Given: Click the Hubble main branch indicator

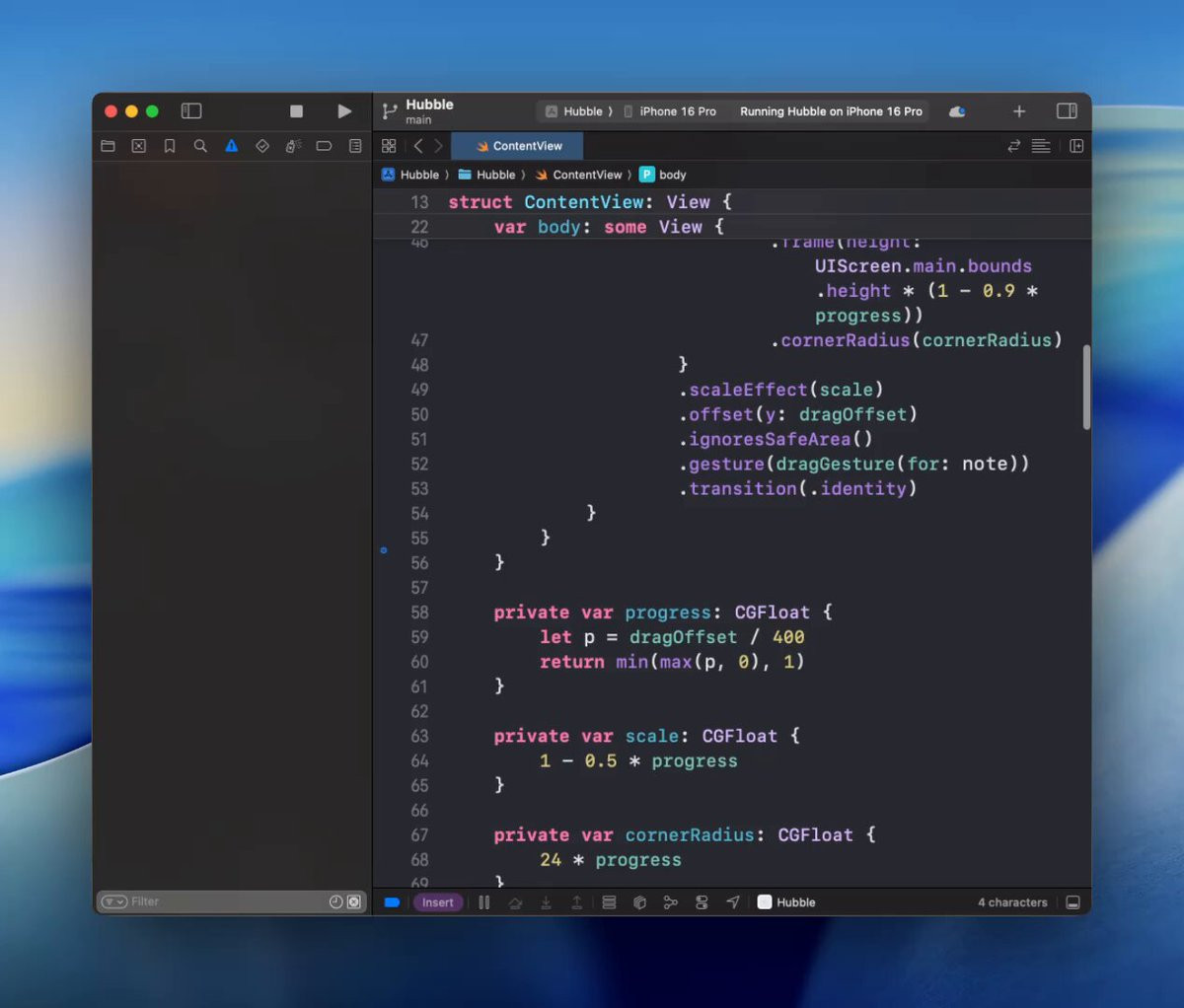Looking at the screenshot, I should tap(418, 111).
